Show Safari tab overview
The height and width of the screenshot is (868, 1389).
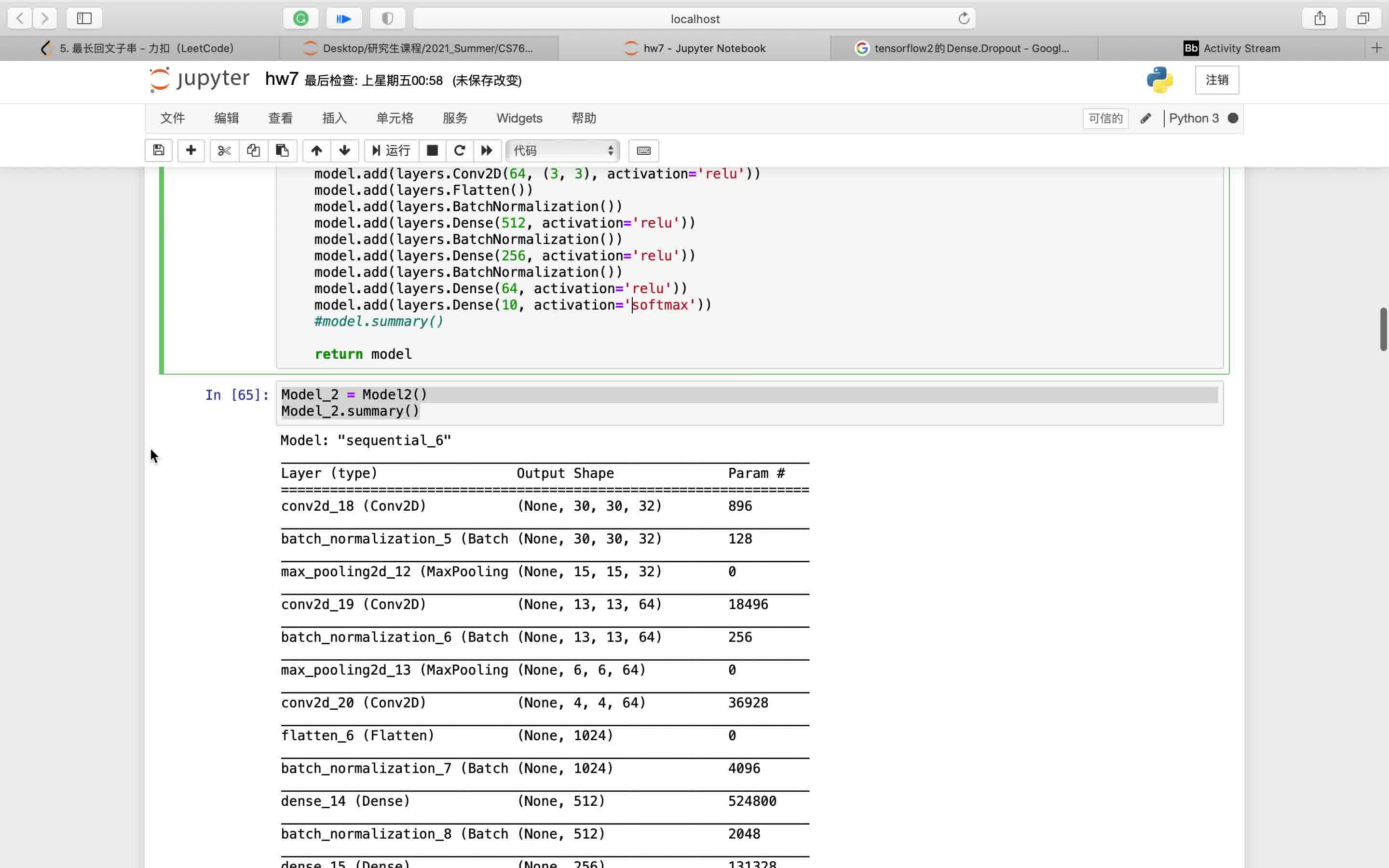click(1363, 18)
